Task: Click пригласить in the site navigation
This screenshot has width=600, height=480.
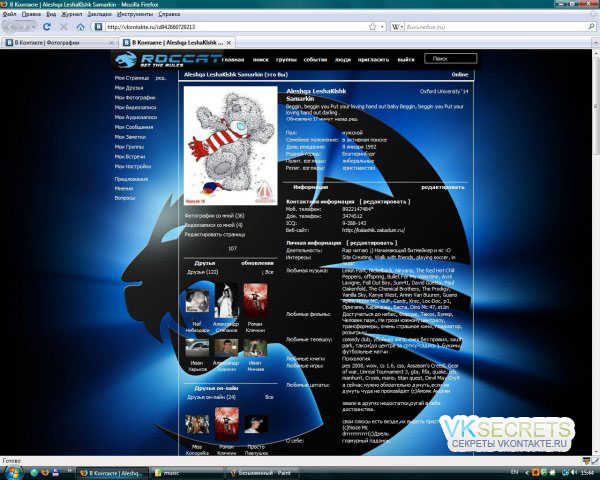Action: pos(373,60)
